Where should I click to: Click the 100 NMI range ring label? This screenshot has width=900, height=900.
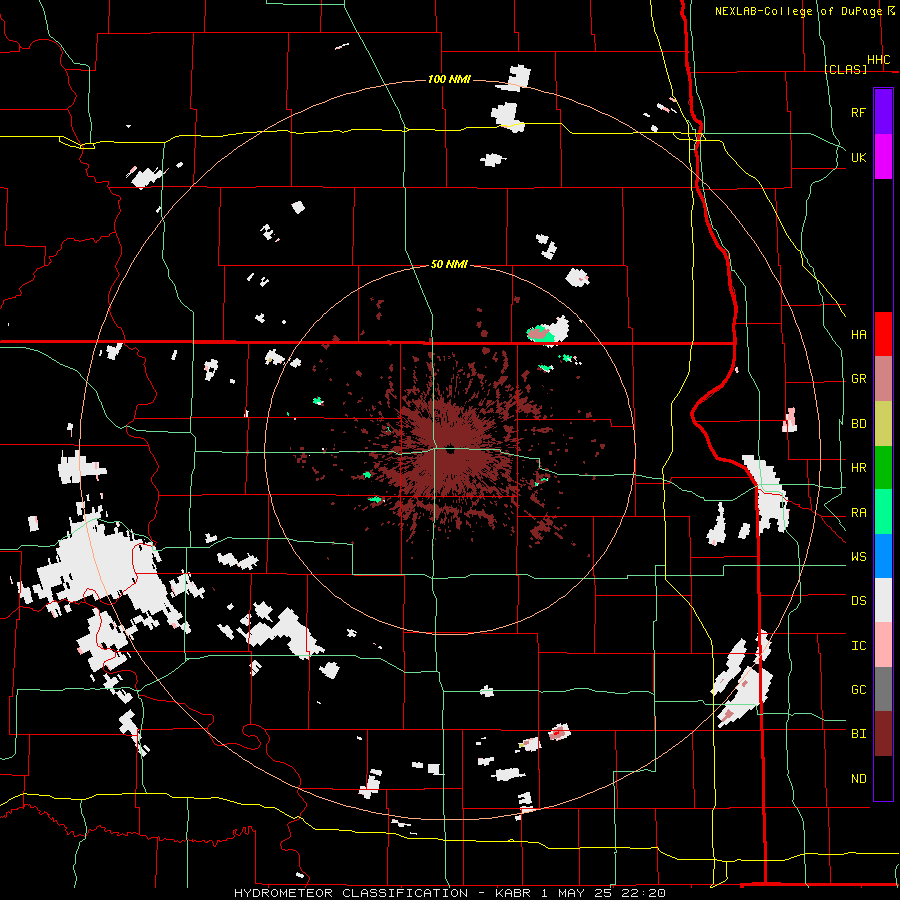449,79
